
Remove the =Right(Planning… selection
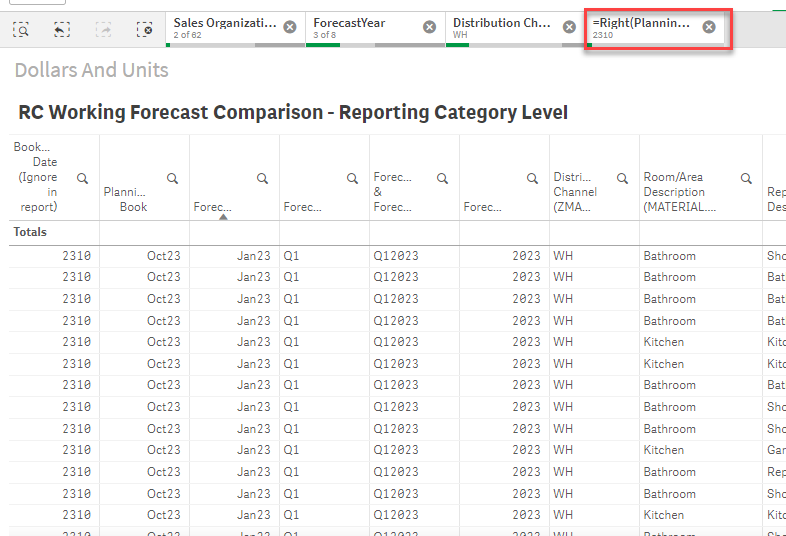point(709,27)
